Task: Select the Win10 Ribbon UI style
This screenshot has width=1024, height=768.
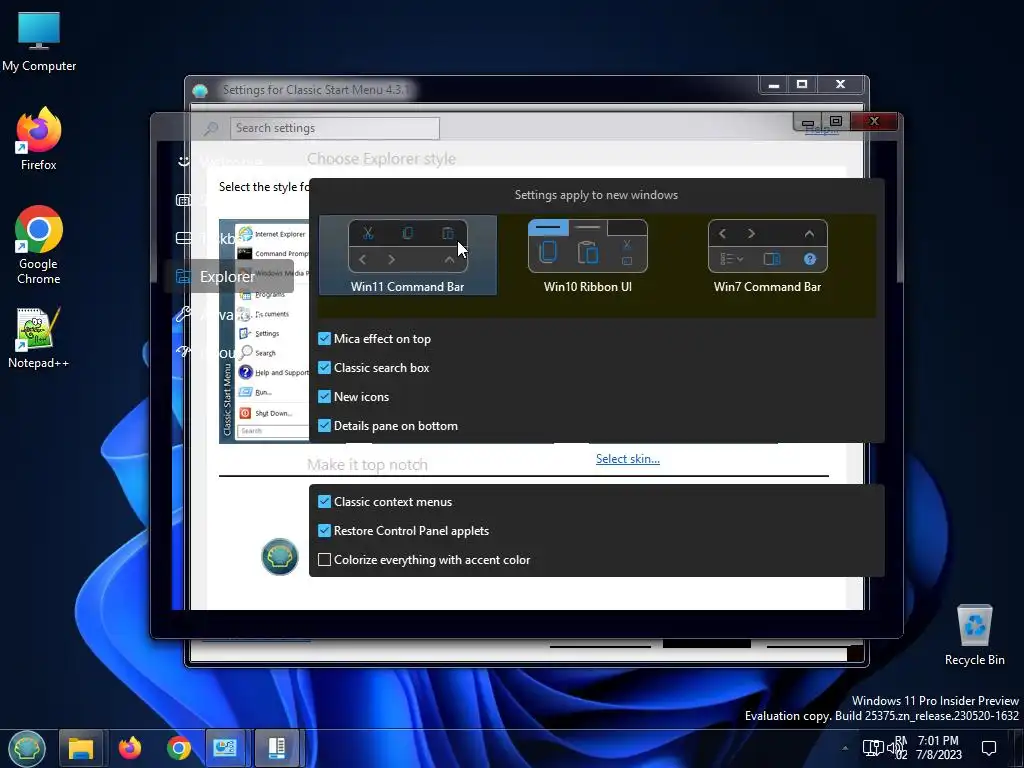Action: pyautogui.click(x=587, y=255)
